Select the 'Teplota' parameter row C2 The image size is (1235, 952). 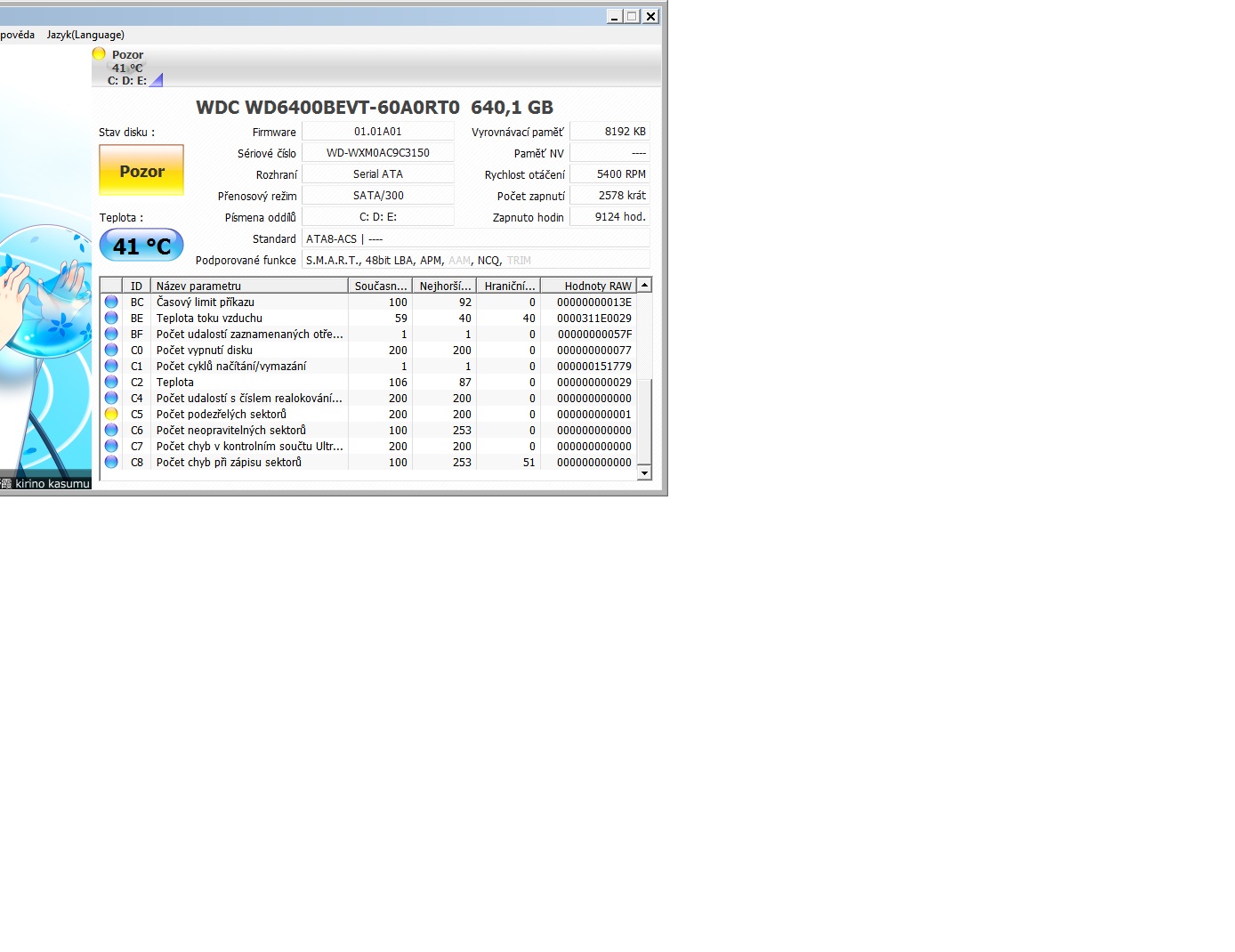click(369, 382)
